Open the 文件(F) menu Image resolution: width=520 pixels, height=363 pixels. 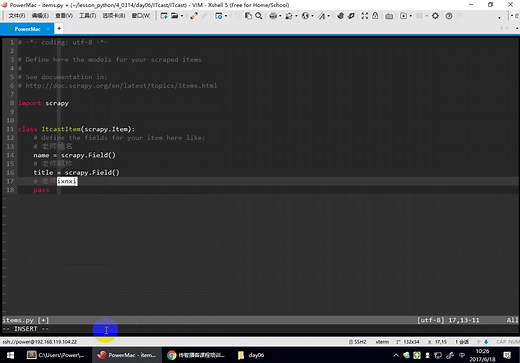(17, 16)
